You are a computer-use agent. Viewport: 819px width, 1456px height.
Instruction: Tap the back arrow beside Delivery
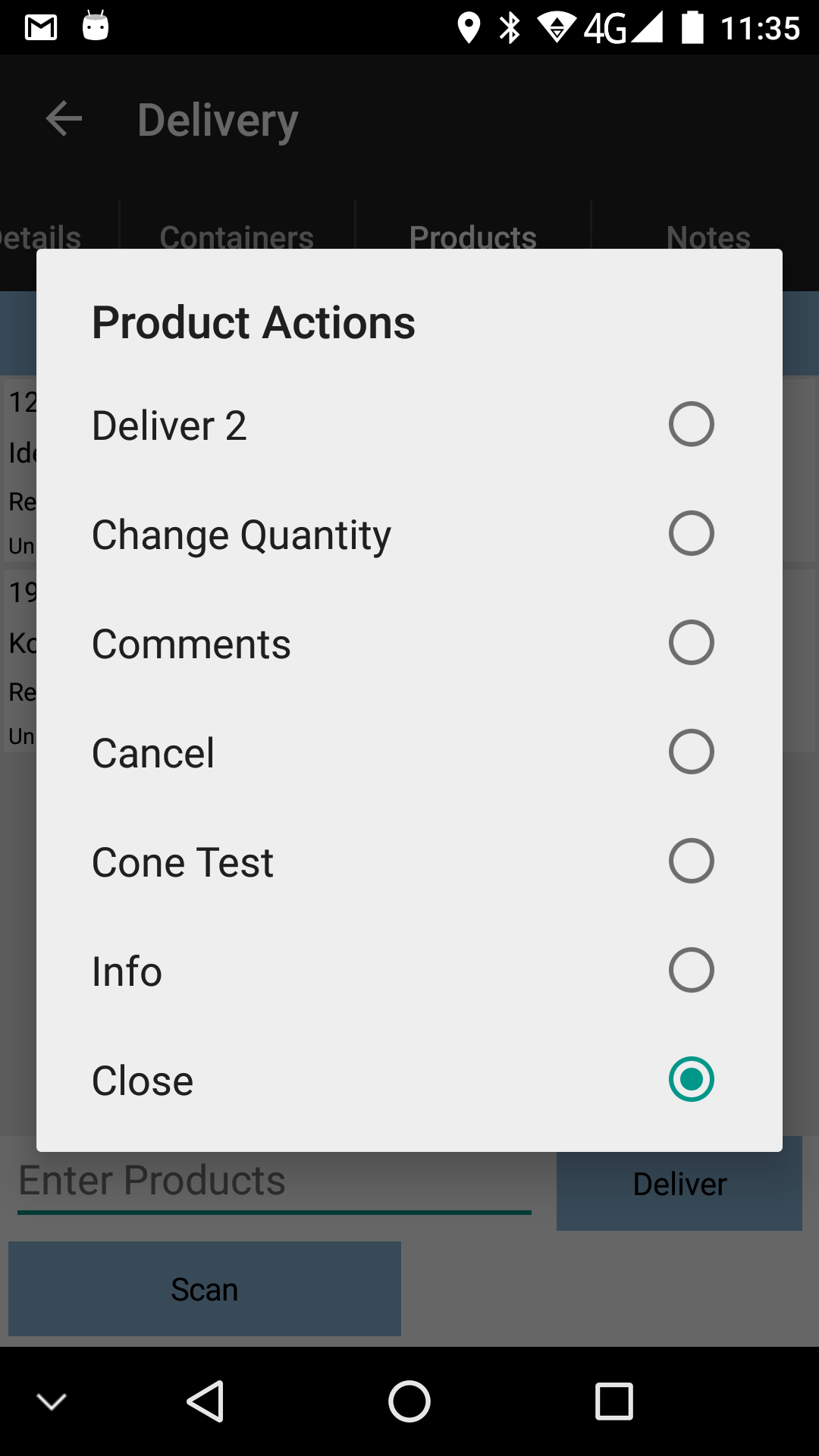pos(64,119)
